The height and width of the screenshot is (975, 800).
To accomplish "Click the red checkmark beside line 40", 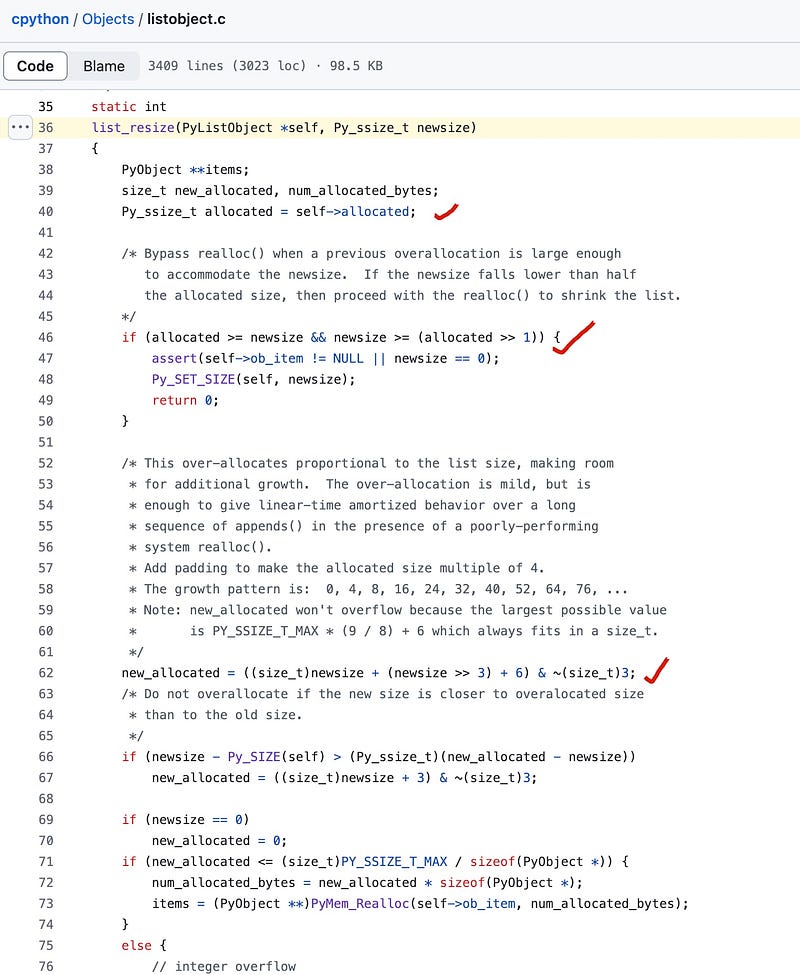I will click(x=446, y=211).
